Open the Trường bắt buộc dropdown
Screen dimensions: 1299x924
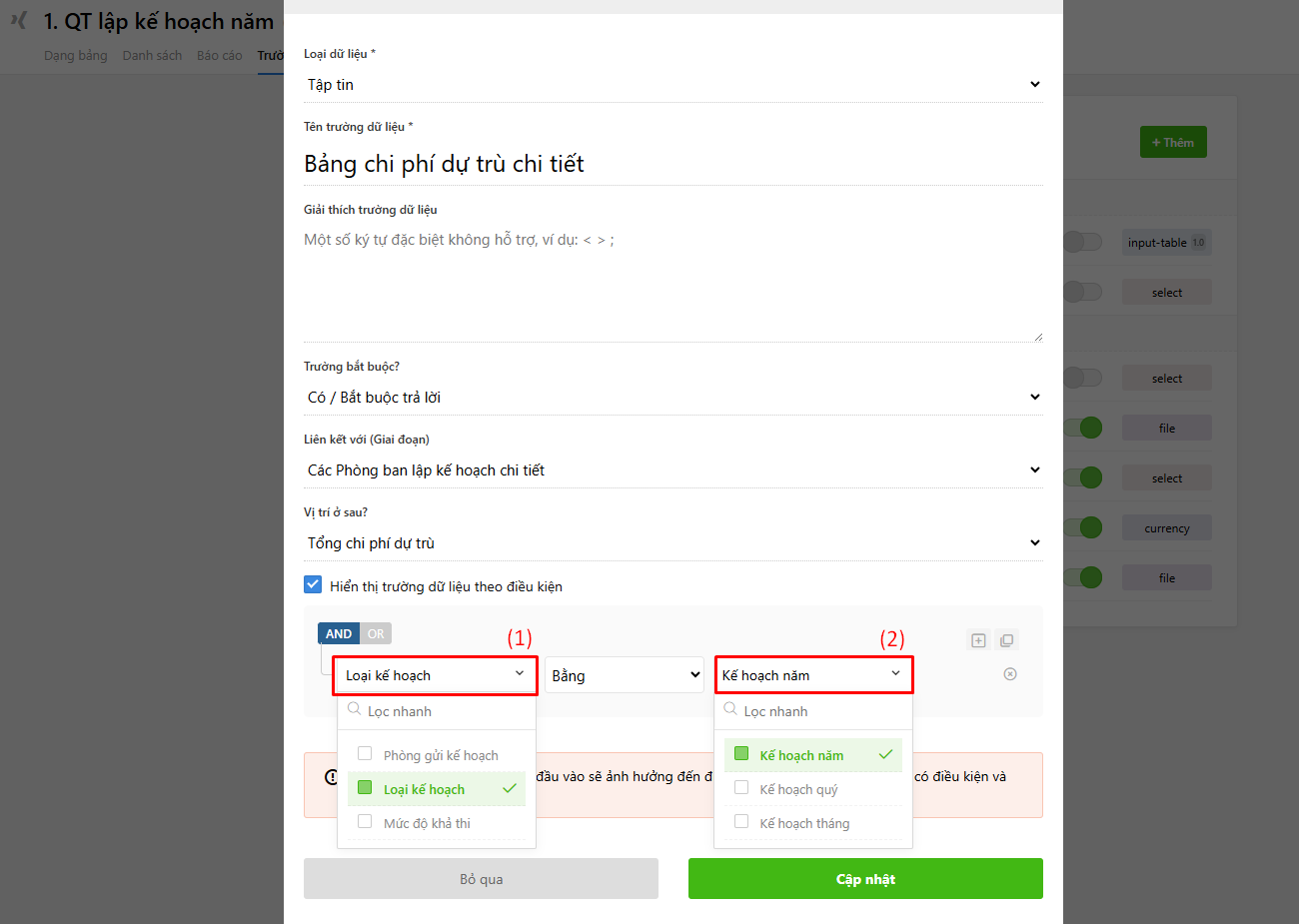(x=673, y=398)
